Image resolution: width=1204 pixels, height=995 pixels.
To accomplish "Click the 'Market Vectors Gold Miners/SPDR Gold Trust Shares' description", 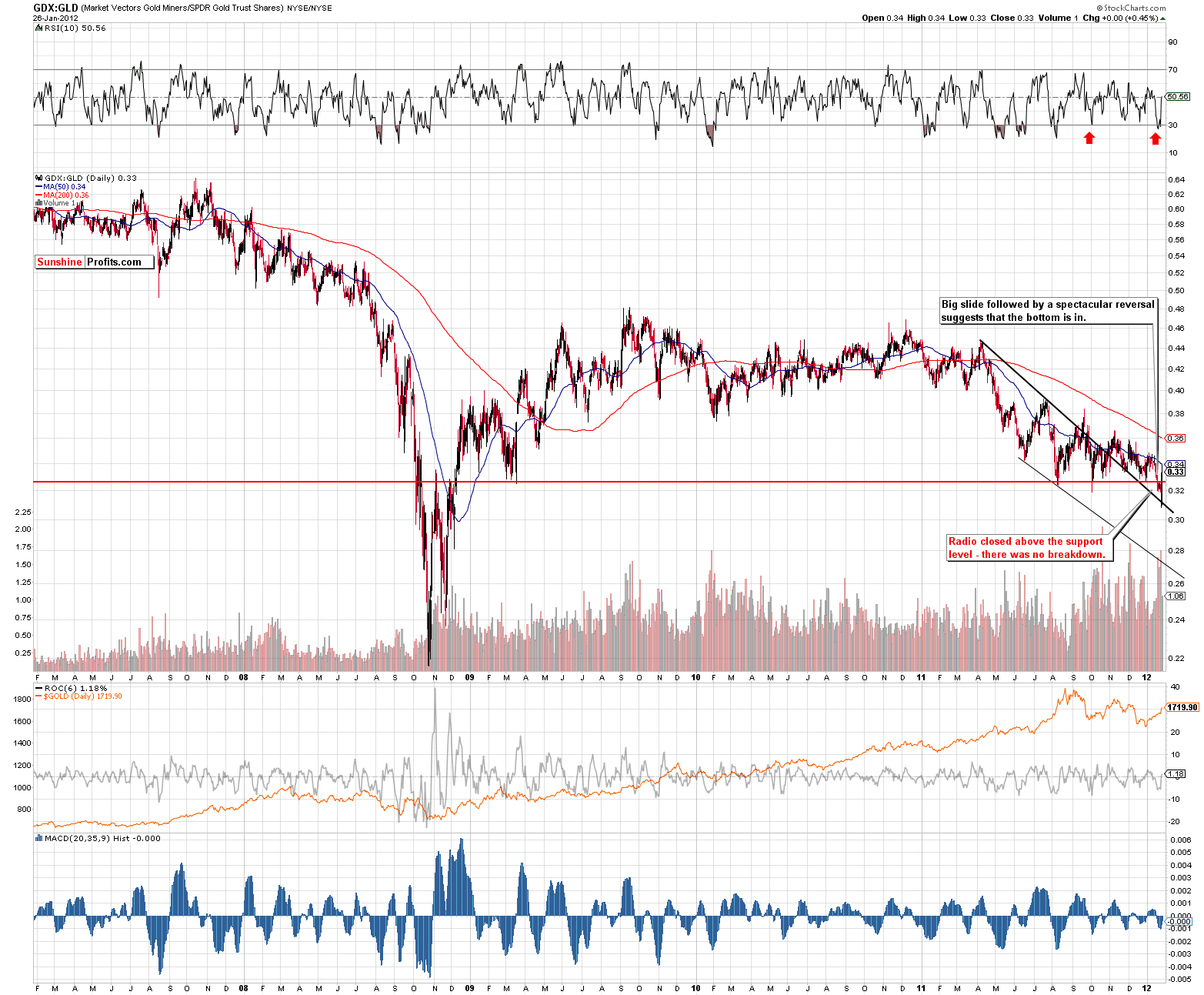I will coord(182,8).
